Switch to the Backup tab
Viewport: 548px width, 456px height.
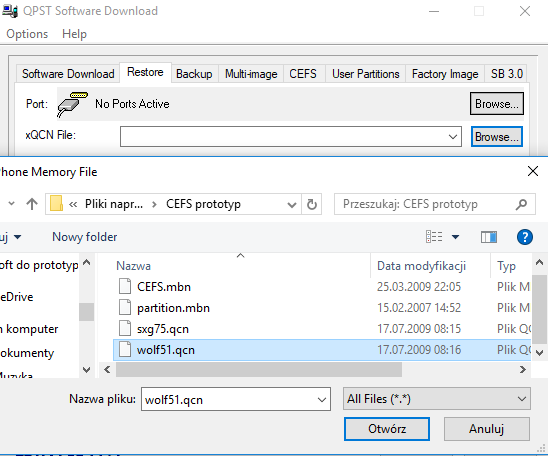pos(194,74)
